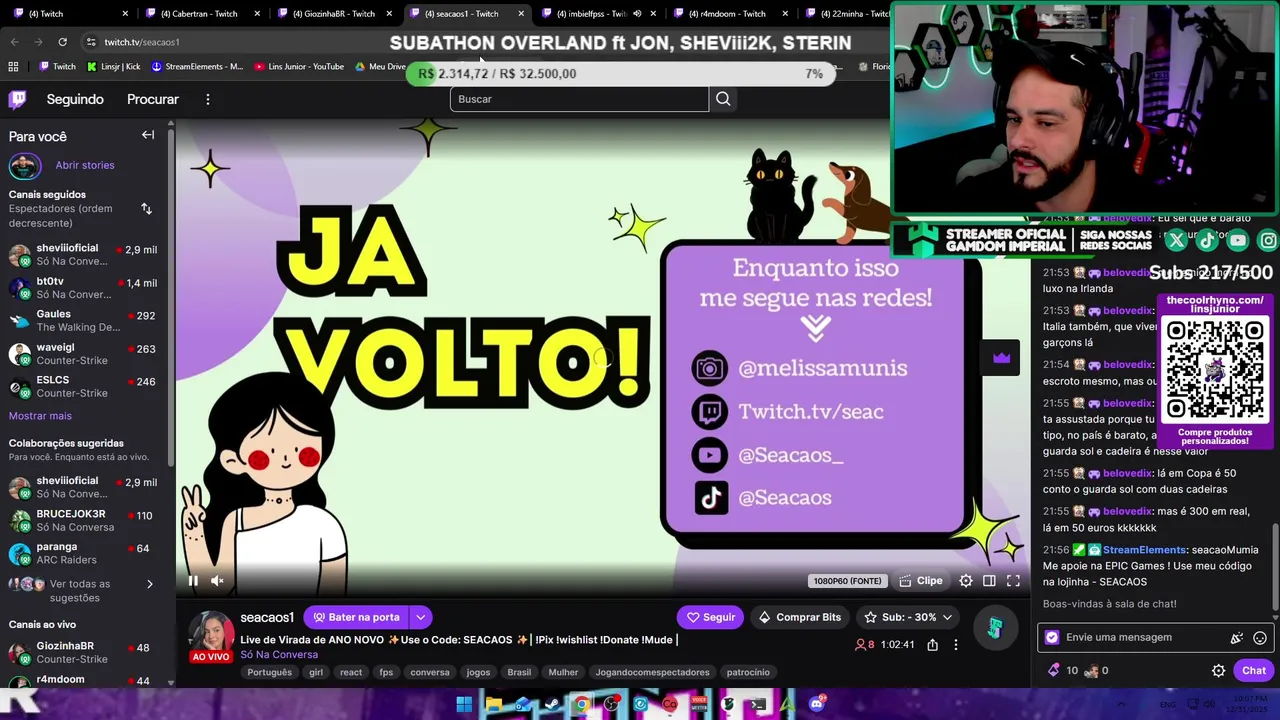Screen dimensions: 1280x720
Task: Open Abrir stories
Action: (x=85, y=165)
